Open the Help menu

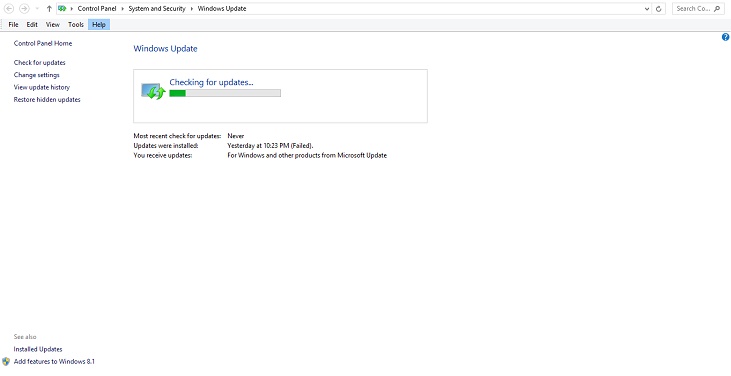pos(99,25)
